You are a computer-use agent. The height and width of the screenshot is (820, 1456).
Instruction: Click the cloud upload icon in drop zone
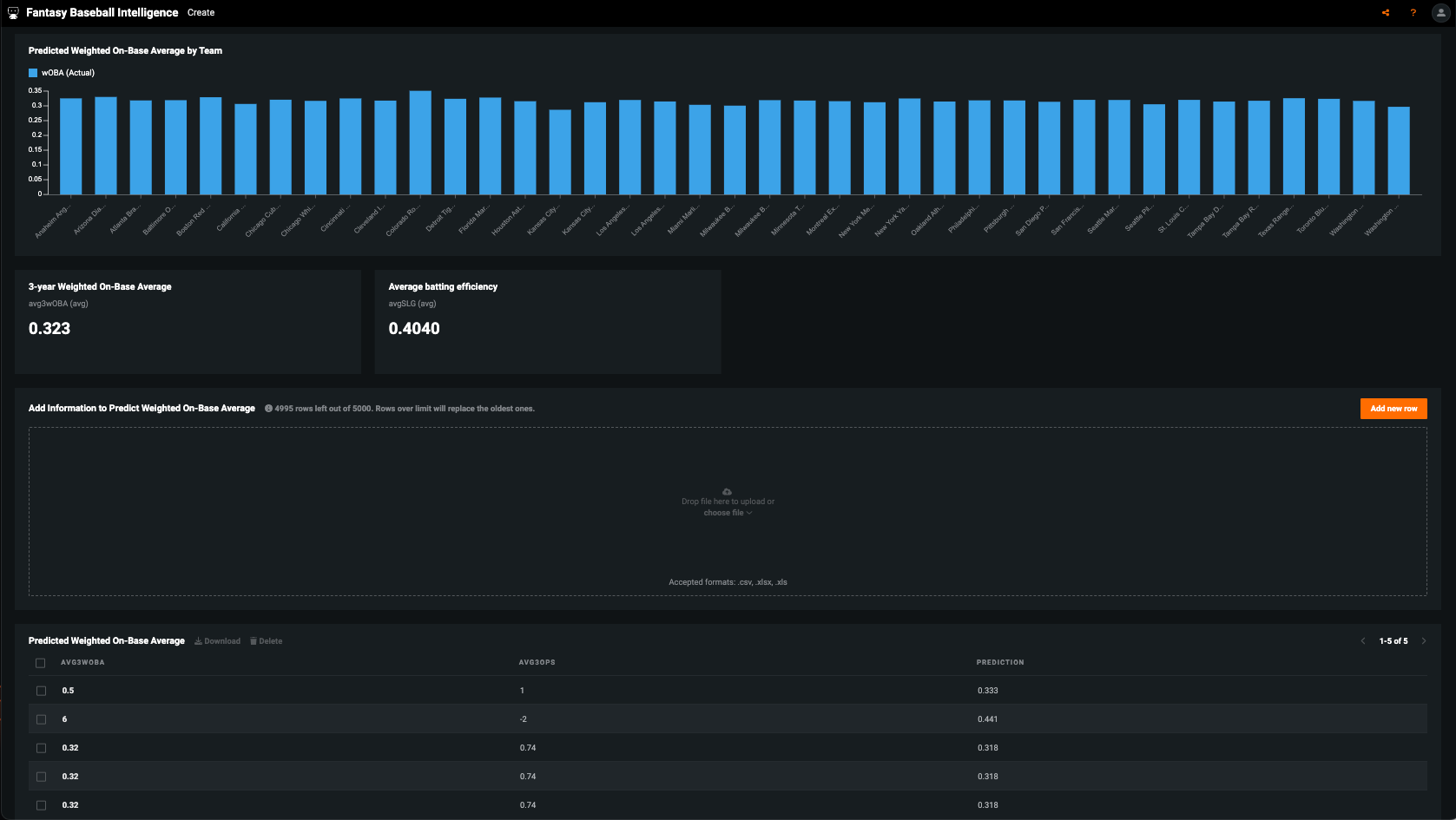coord(727,491)
